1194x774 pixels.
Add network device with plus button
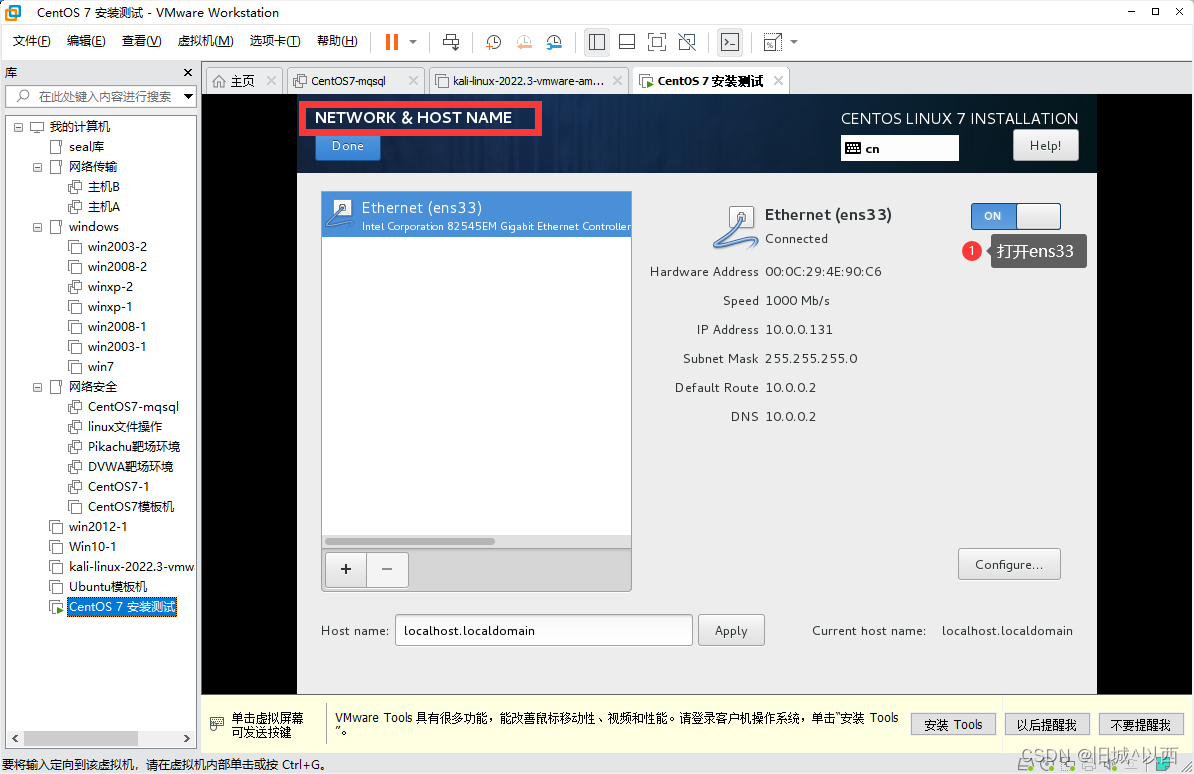click(x=346, y=570)
